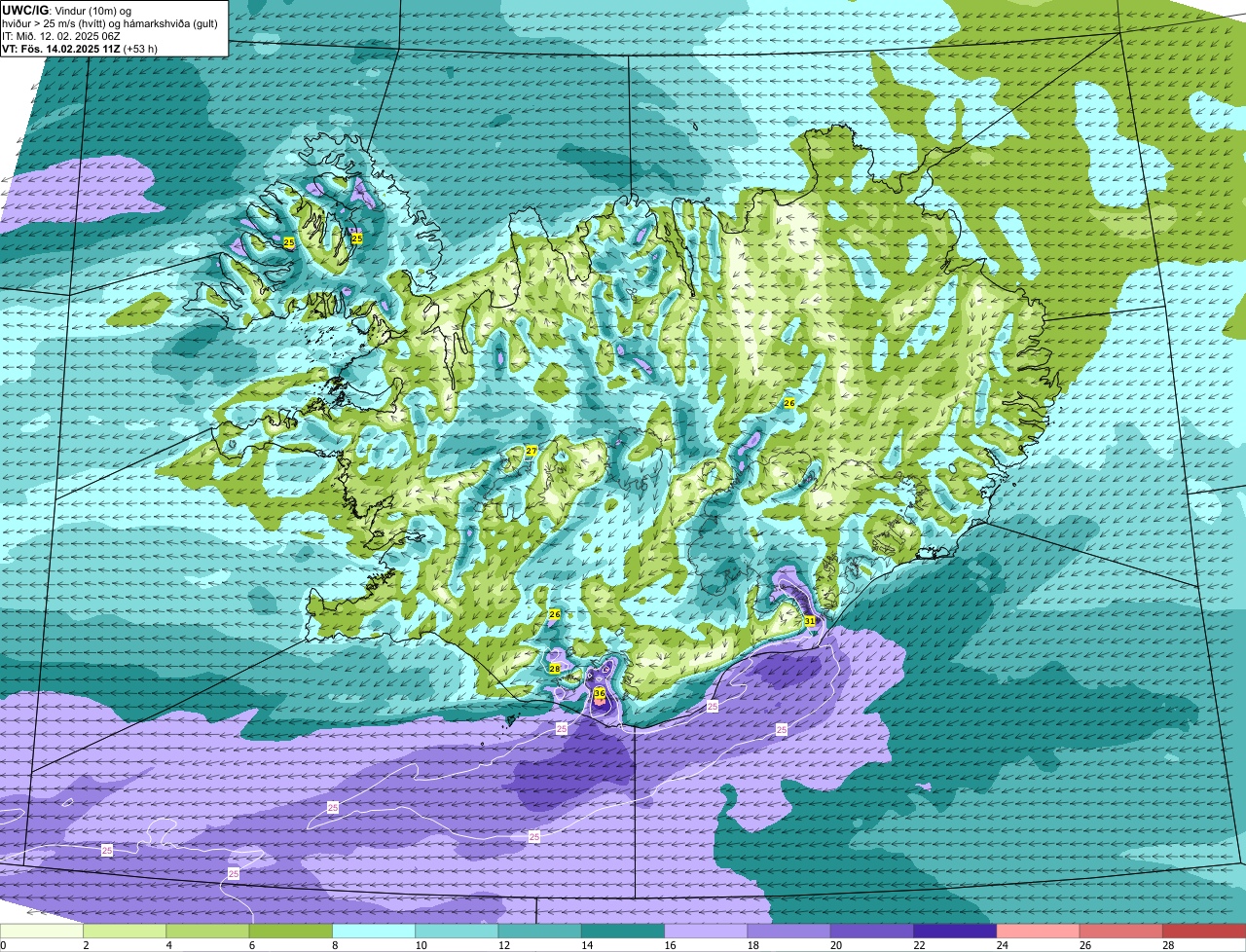Select the salmon 26–28 legend swatch
The image size is (1246, 952).
click(x=1121, y=931)
